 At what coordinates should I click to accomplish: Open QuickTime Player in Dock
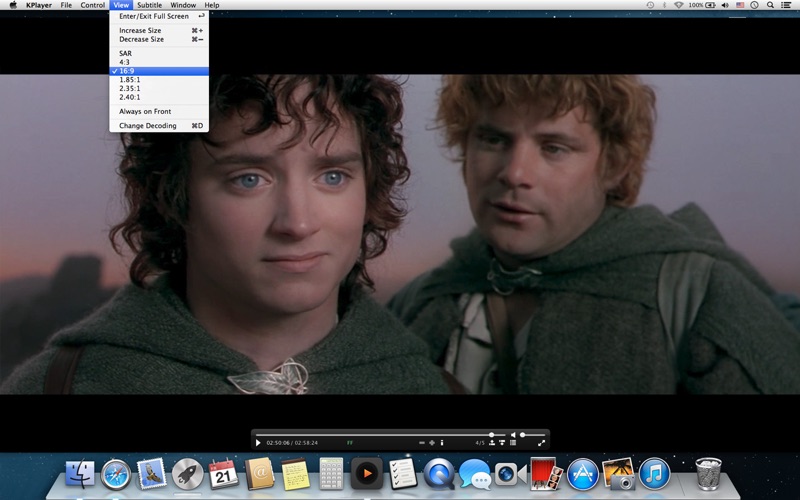click(x=439, y=474)
